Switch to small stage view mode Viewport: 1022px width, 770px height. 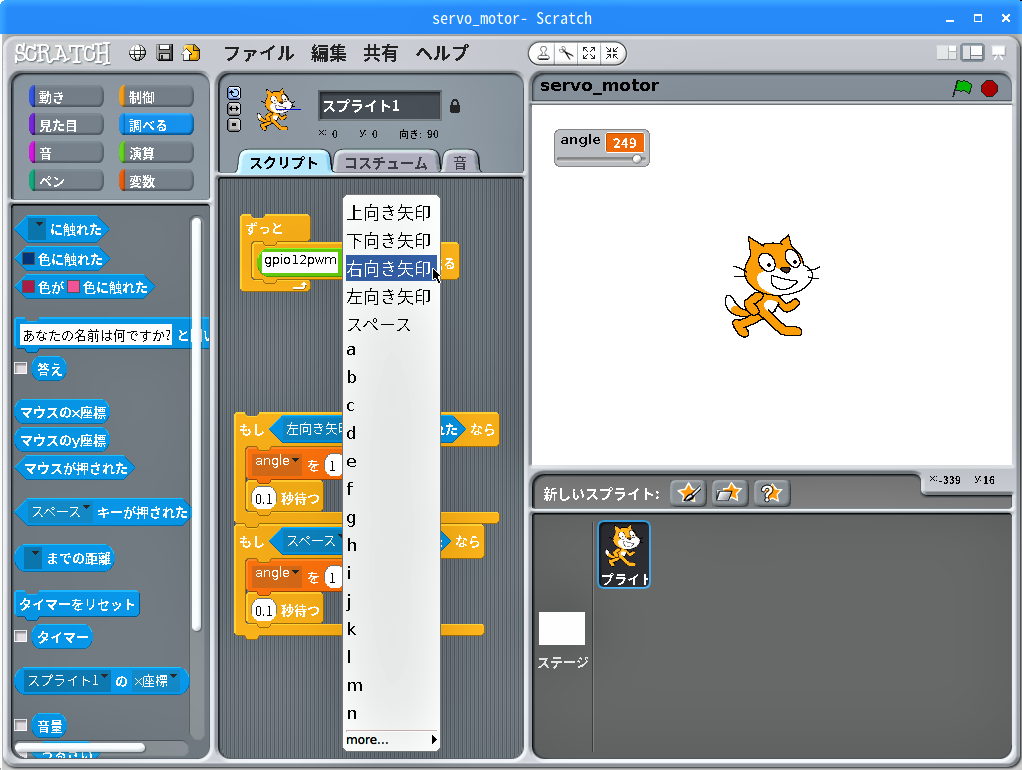click(946, 53)
